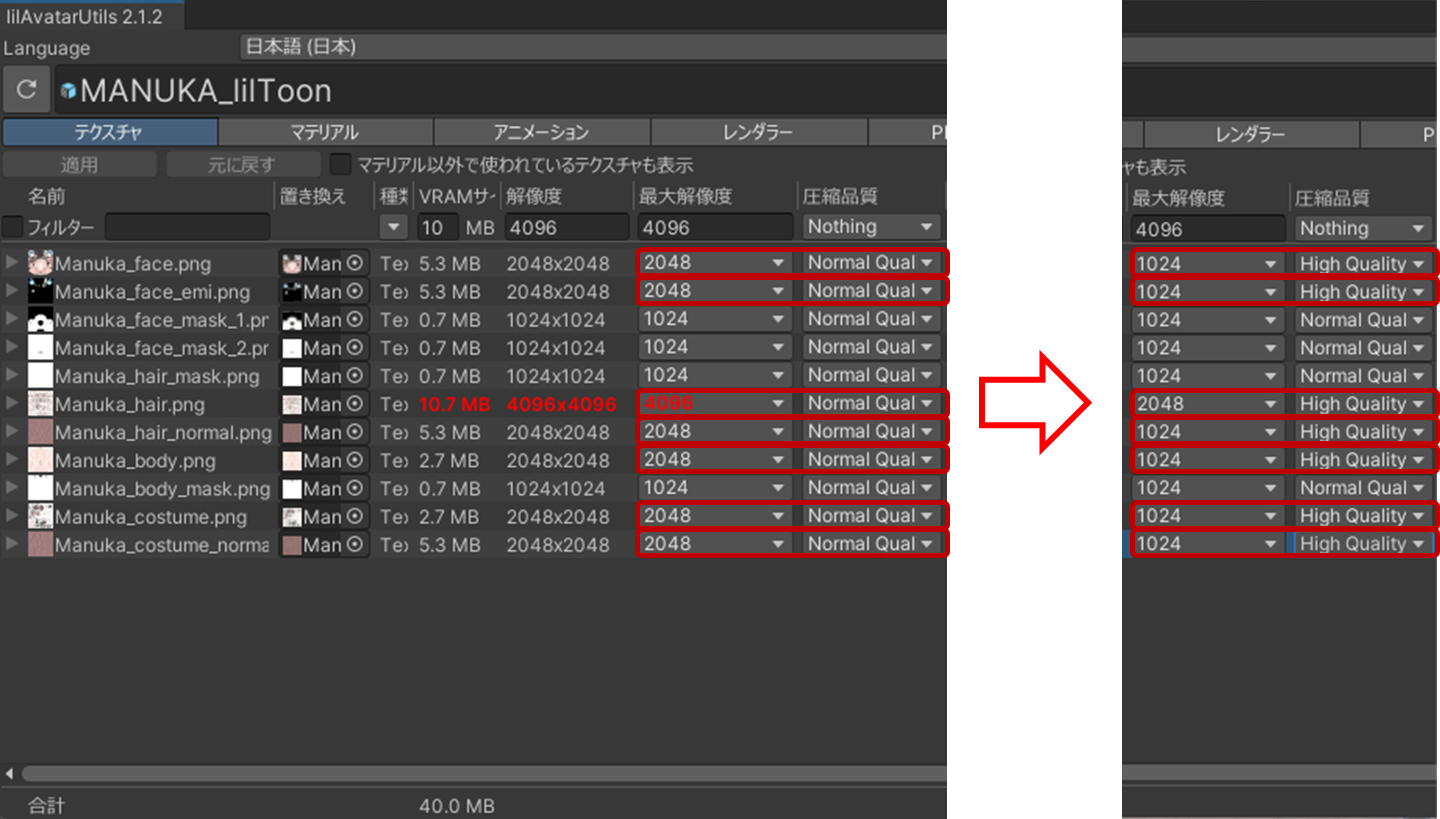Expand the Manuka_face.png row
The width and height of the screenshot is (1440, 819).
point(12,264)
